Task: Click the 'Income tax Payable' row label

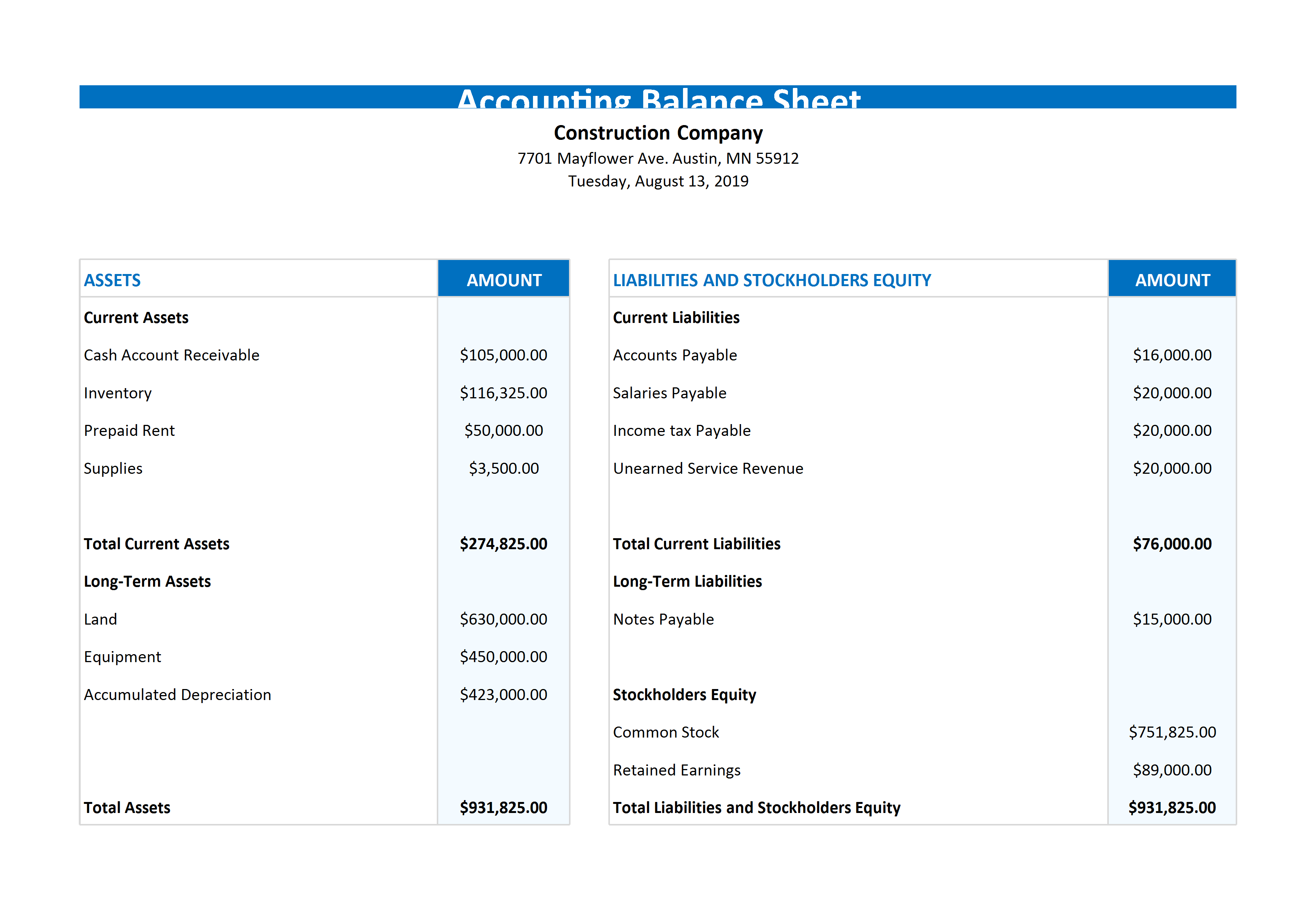Action: [682, 431]
